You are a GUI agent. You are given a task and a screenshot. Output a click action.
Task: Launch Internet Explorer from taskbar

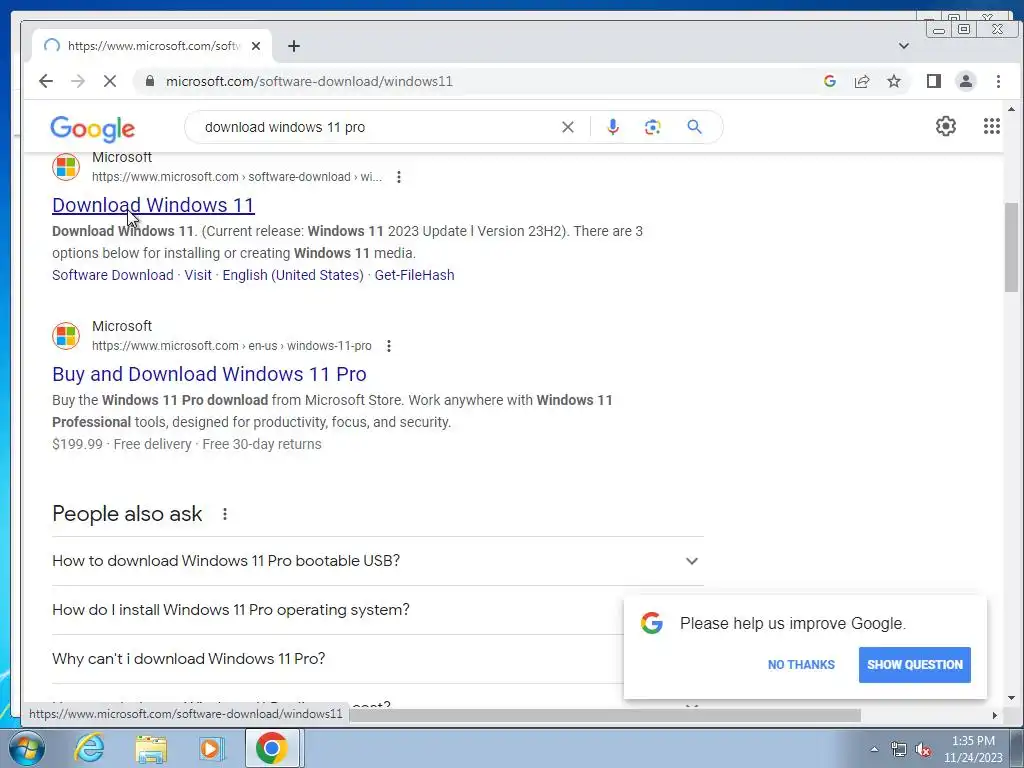coord(89,748)
